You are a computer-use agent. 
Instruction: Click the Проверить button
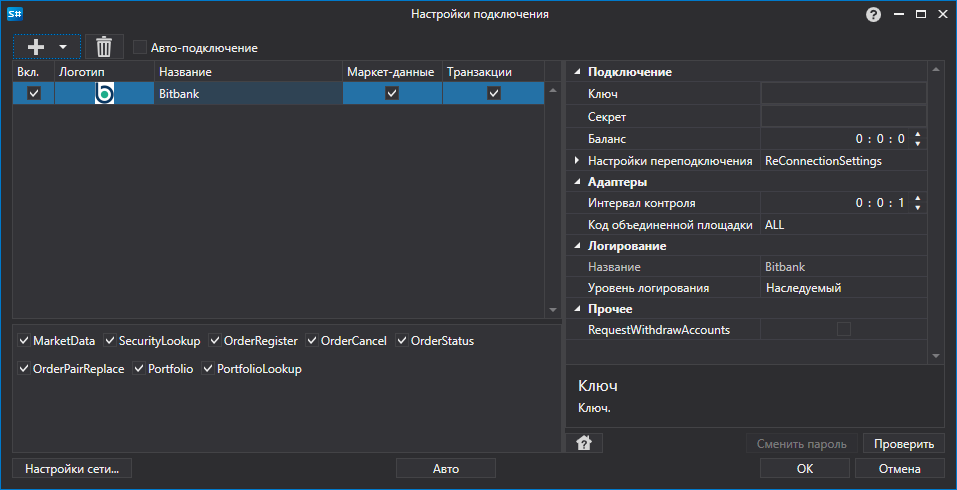pos(904,444)
